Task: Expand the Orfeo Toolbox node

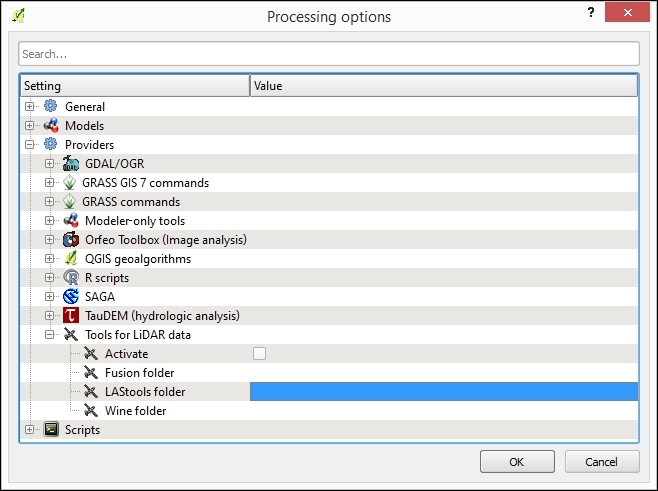Action: [50, 240]
